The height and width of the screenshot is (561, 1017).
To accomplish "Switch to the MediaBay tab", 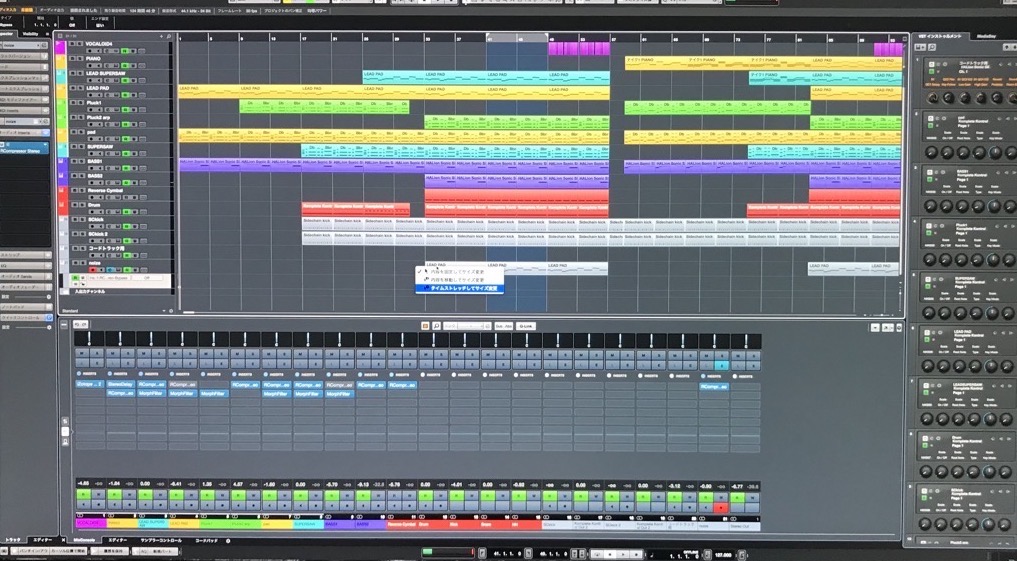I will [x=985, y=36].
